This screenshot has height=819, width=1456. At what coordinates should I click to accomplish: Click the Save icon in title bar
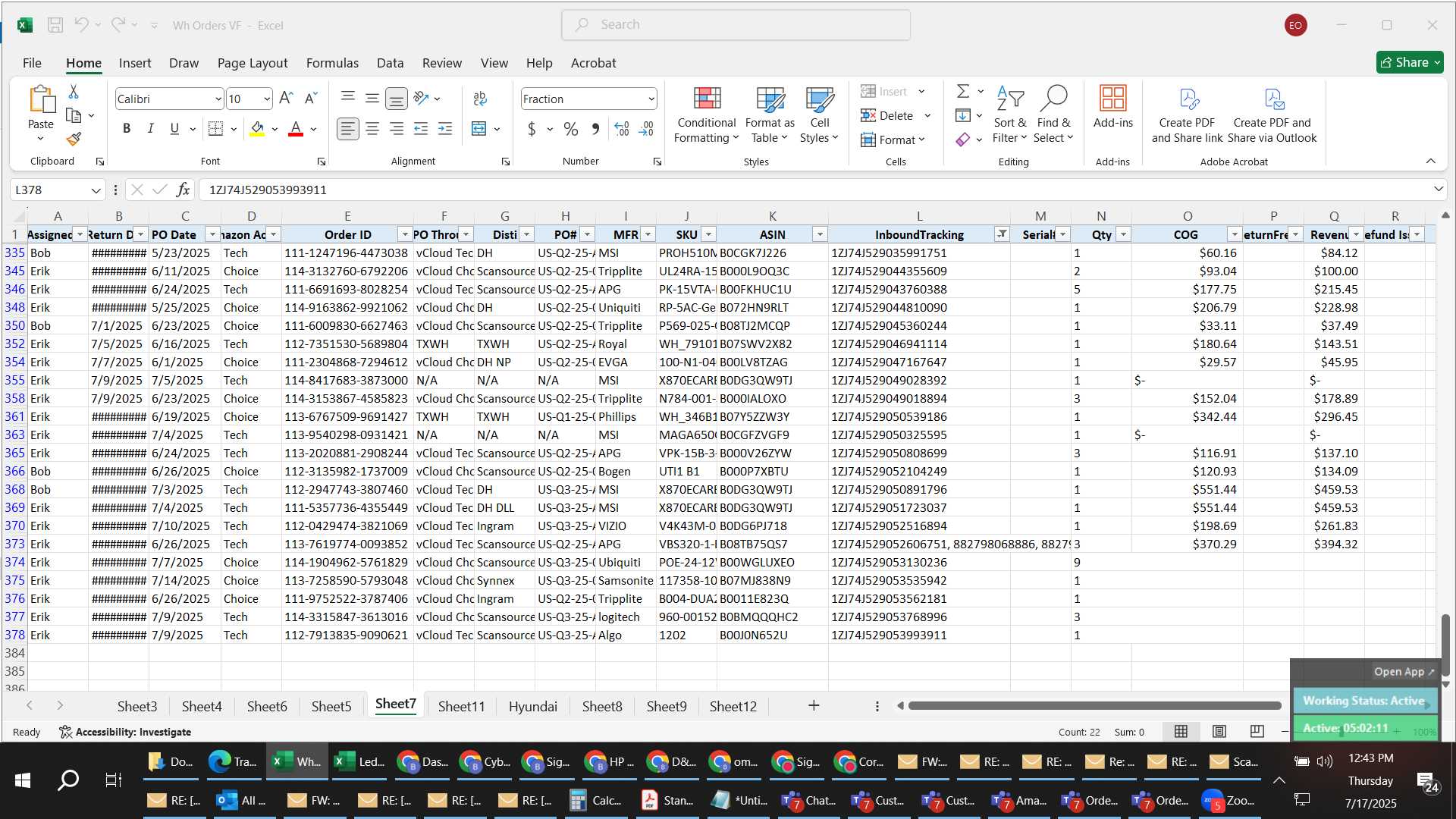coord(55,25)
